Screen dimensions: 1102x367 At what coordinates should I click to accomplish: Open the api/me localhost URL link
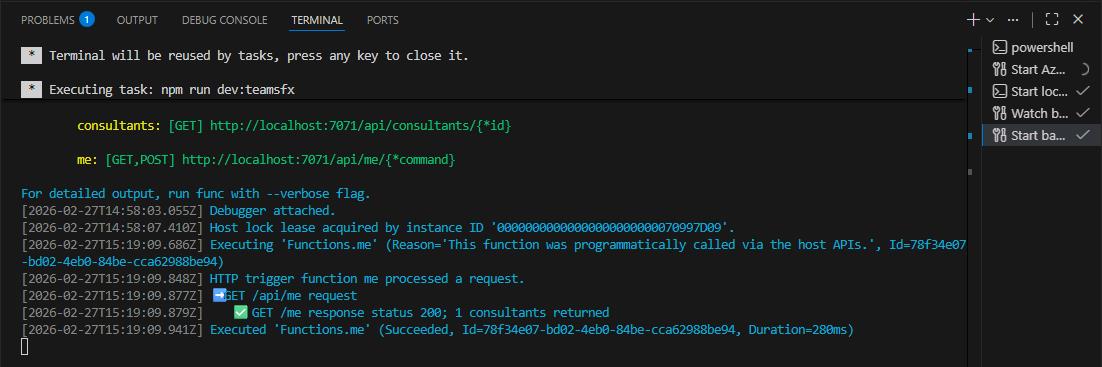point(318,160)
